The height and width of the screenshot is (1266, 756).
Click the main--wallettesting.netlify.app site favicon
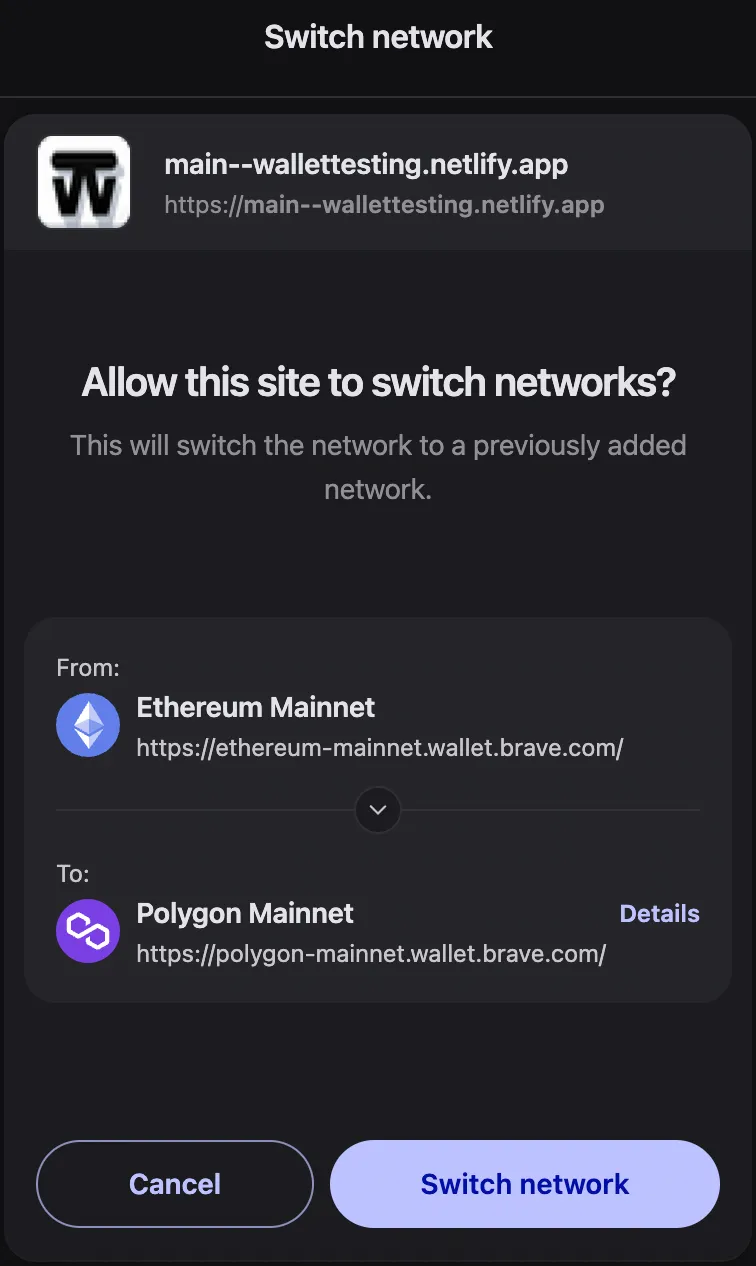pyautogui.click(x=83, y=182)
